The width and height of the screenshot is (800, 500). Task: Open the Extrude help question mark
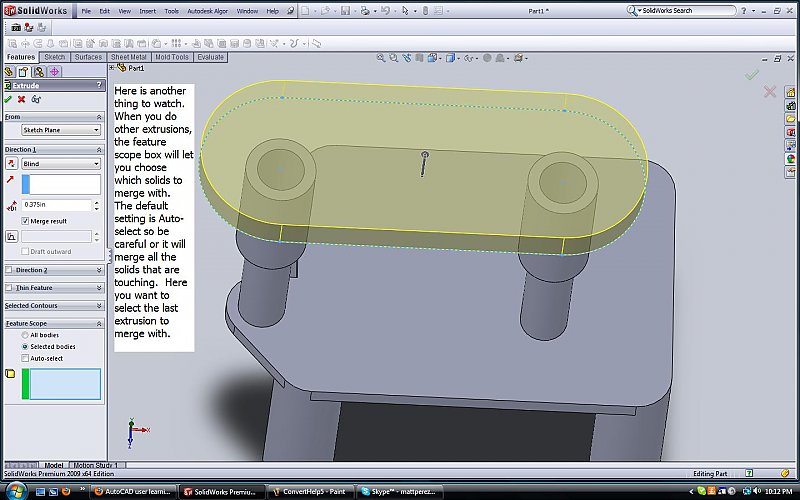tap(98, 86)
